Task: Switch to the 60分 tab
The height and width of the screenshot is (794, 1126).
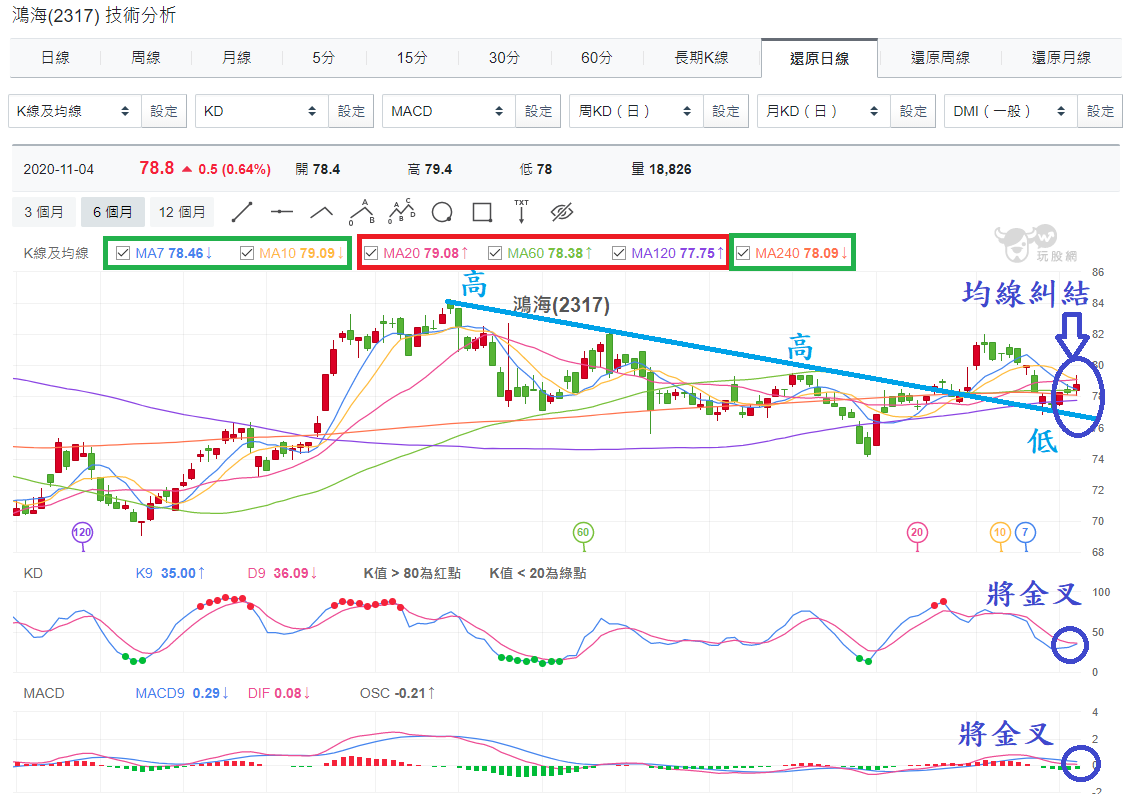Action: [x=597, y=57]
